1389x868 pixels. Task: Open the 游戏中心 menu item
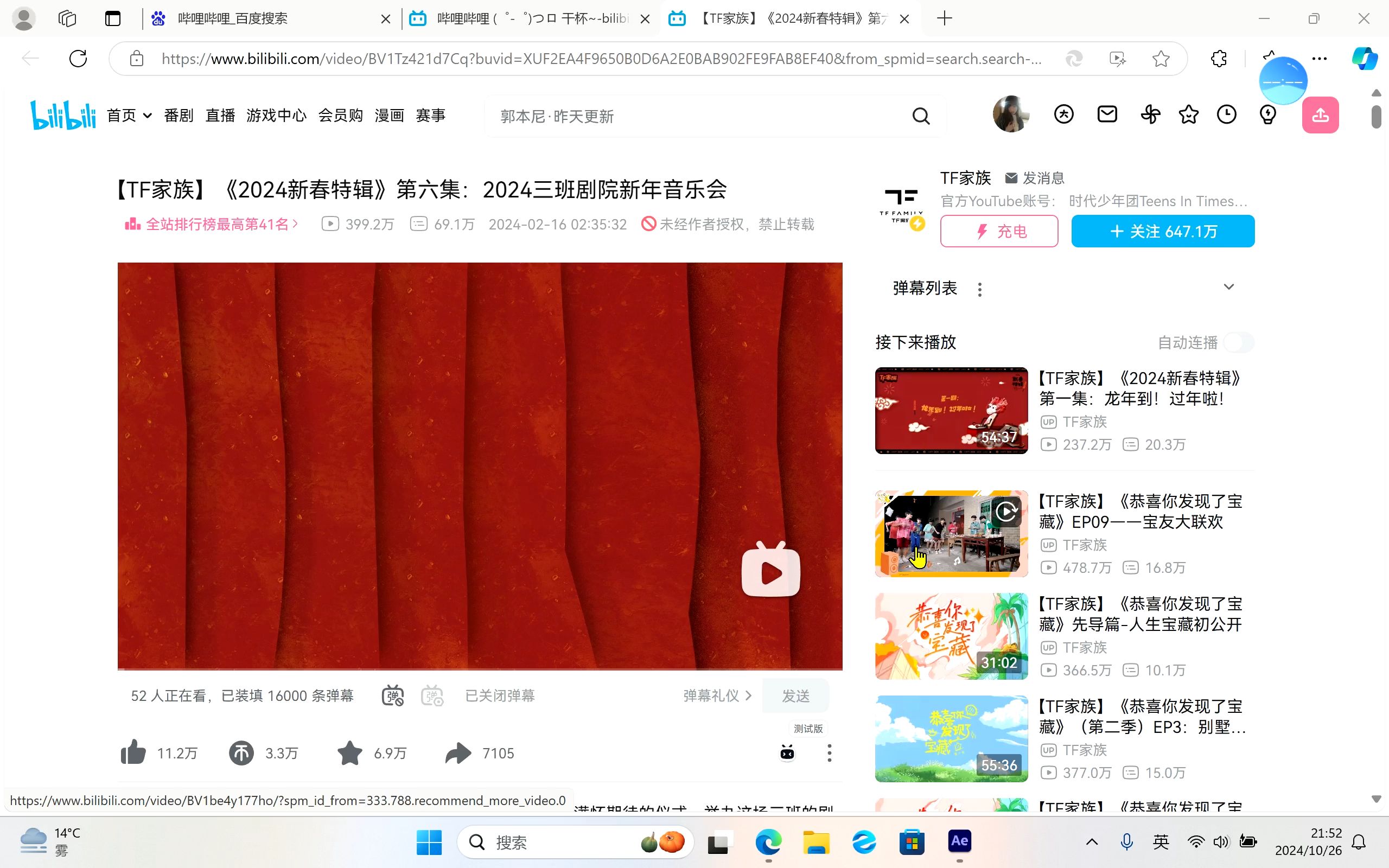coord(276,115)
